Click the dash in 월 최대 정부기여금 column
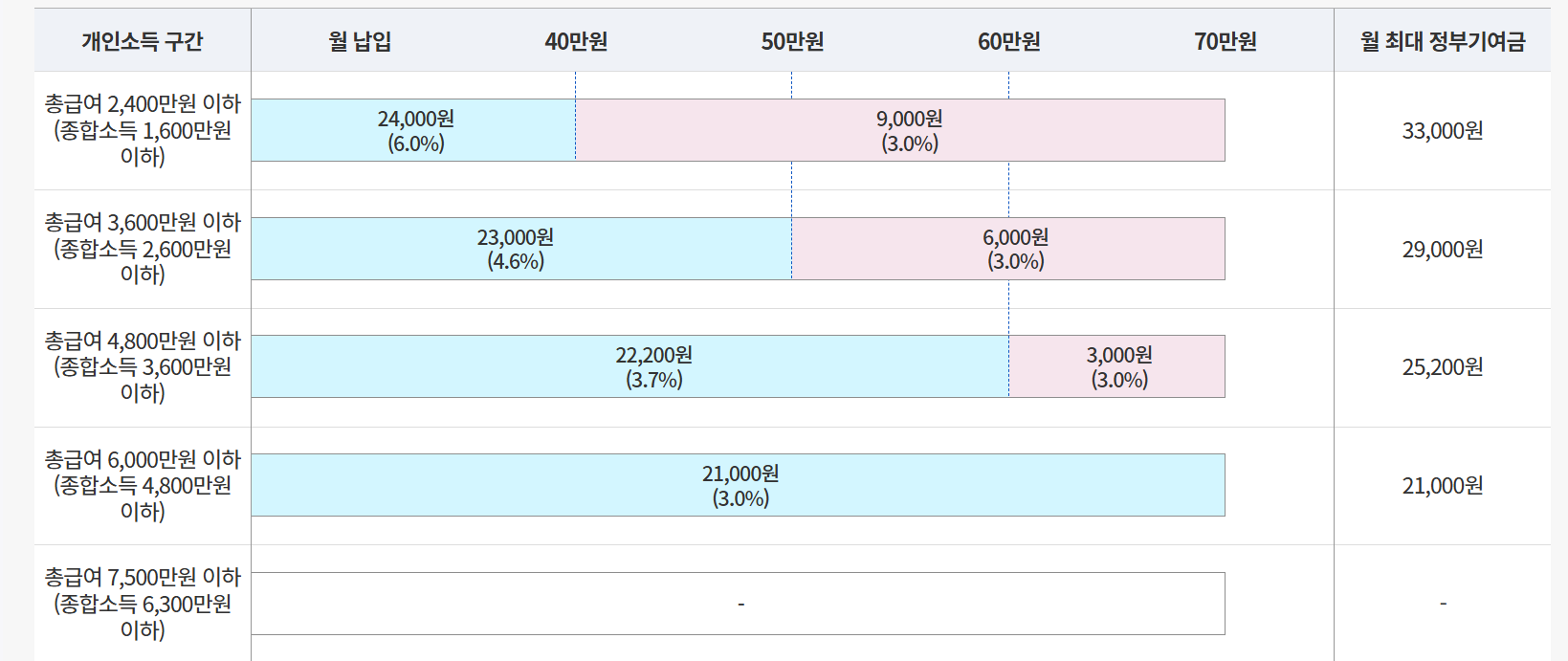The height and width of the screenshot is (661, 1568). tap(1443, 604)
